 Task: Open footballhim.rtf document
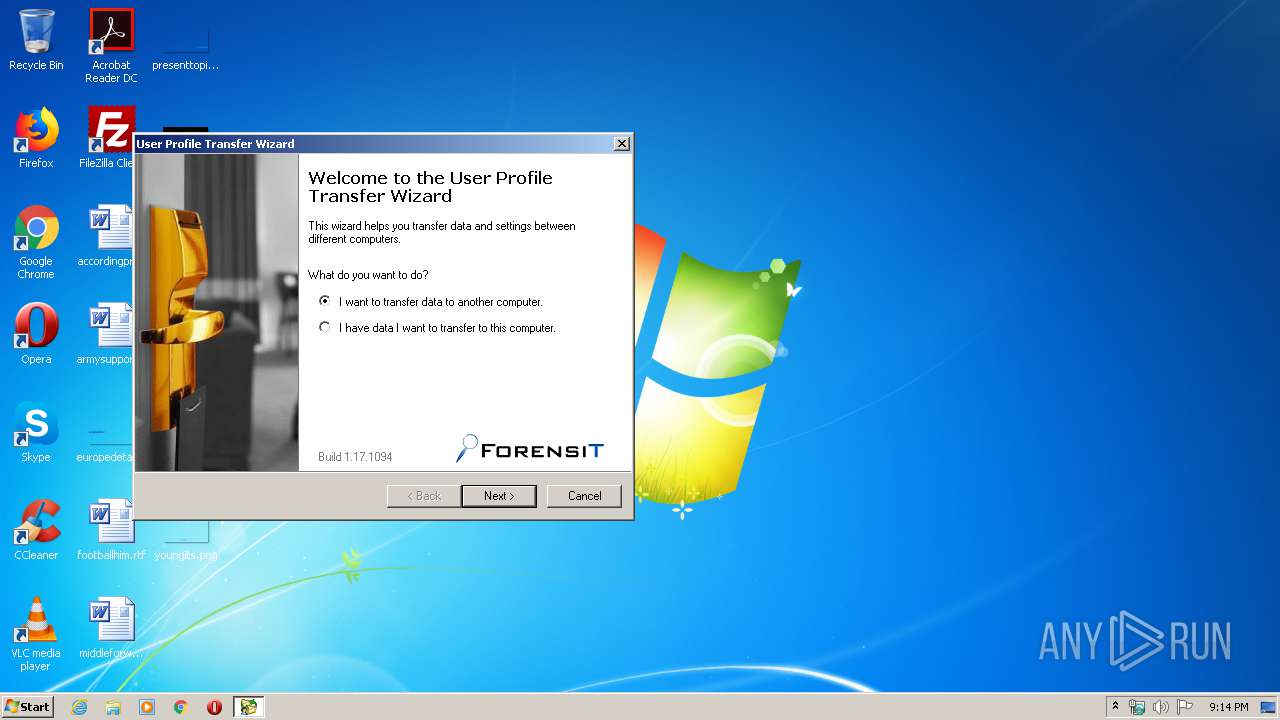111,530
